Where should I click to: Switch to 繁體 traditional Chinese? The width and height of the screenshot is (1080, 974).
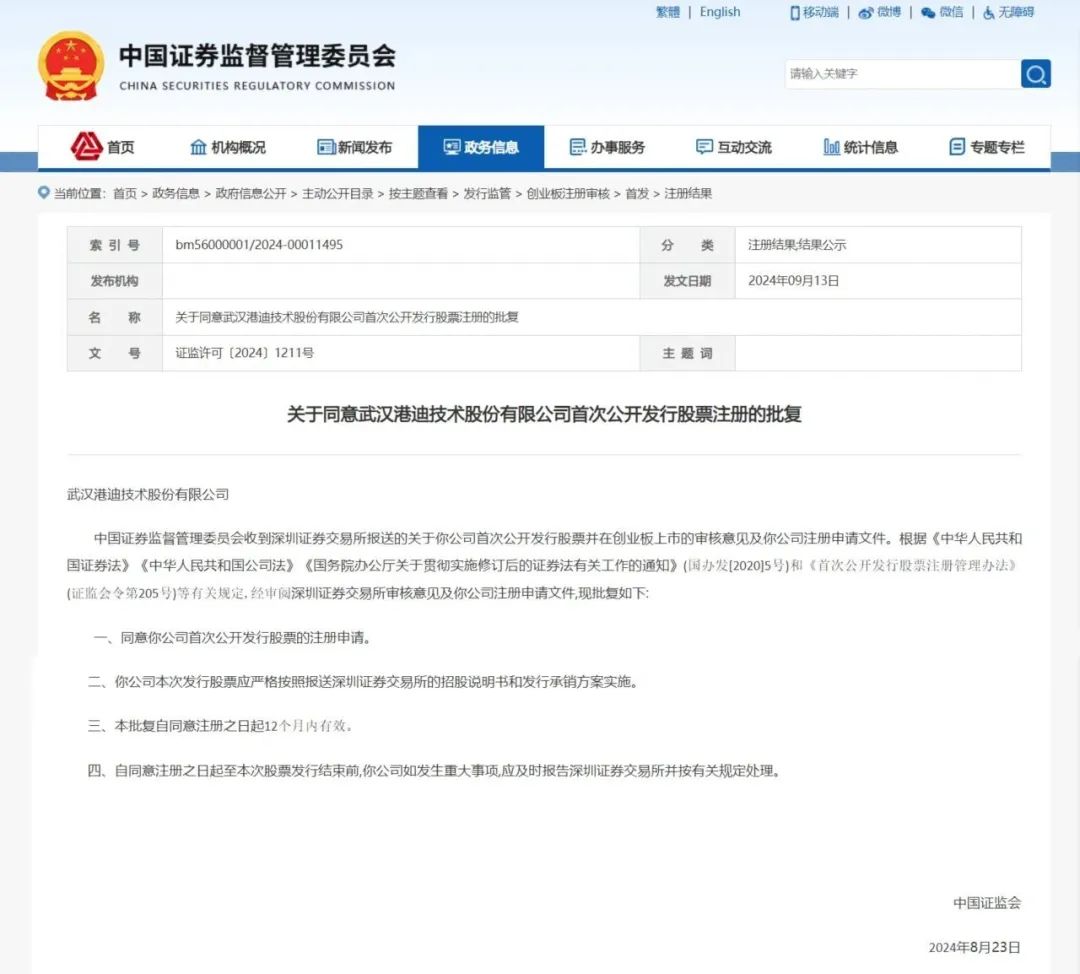(x=667, y=12)
